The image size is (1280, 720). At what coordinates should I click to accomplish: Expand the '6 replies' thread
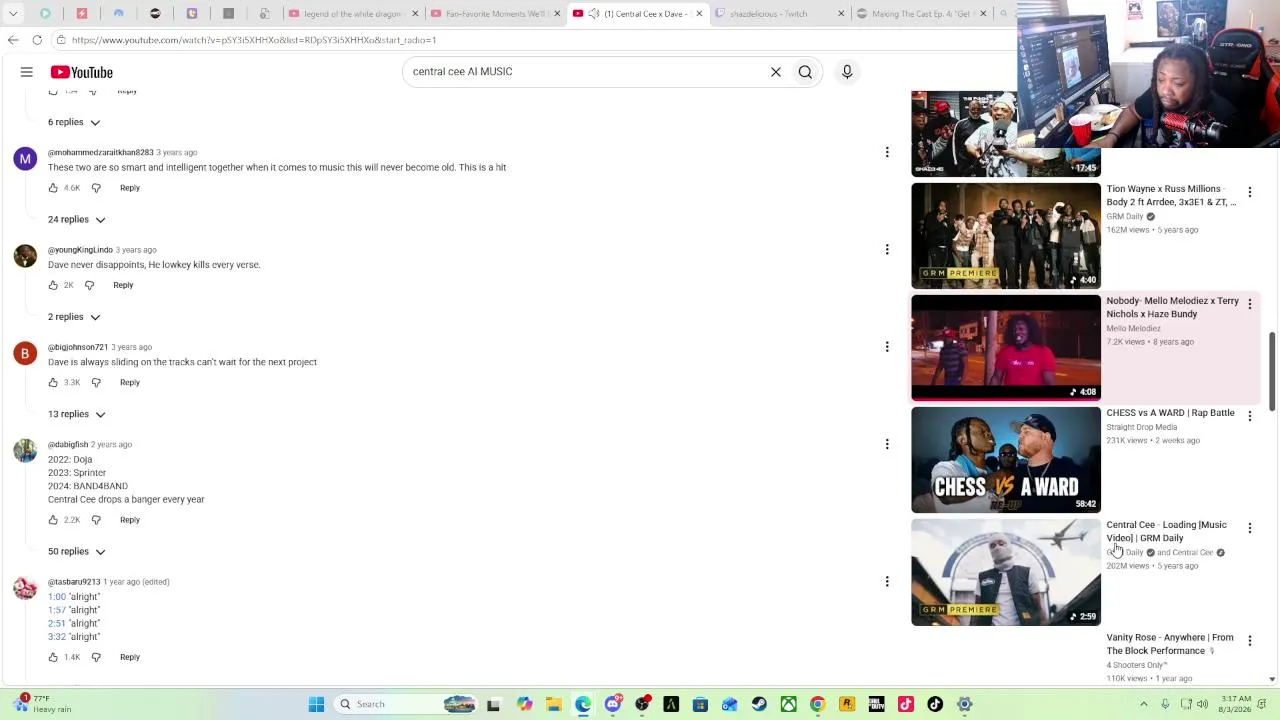click(74, 122)
